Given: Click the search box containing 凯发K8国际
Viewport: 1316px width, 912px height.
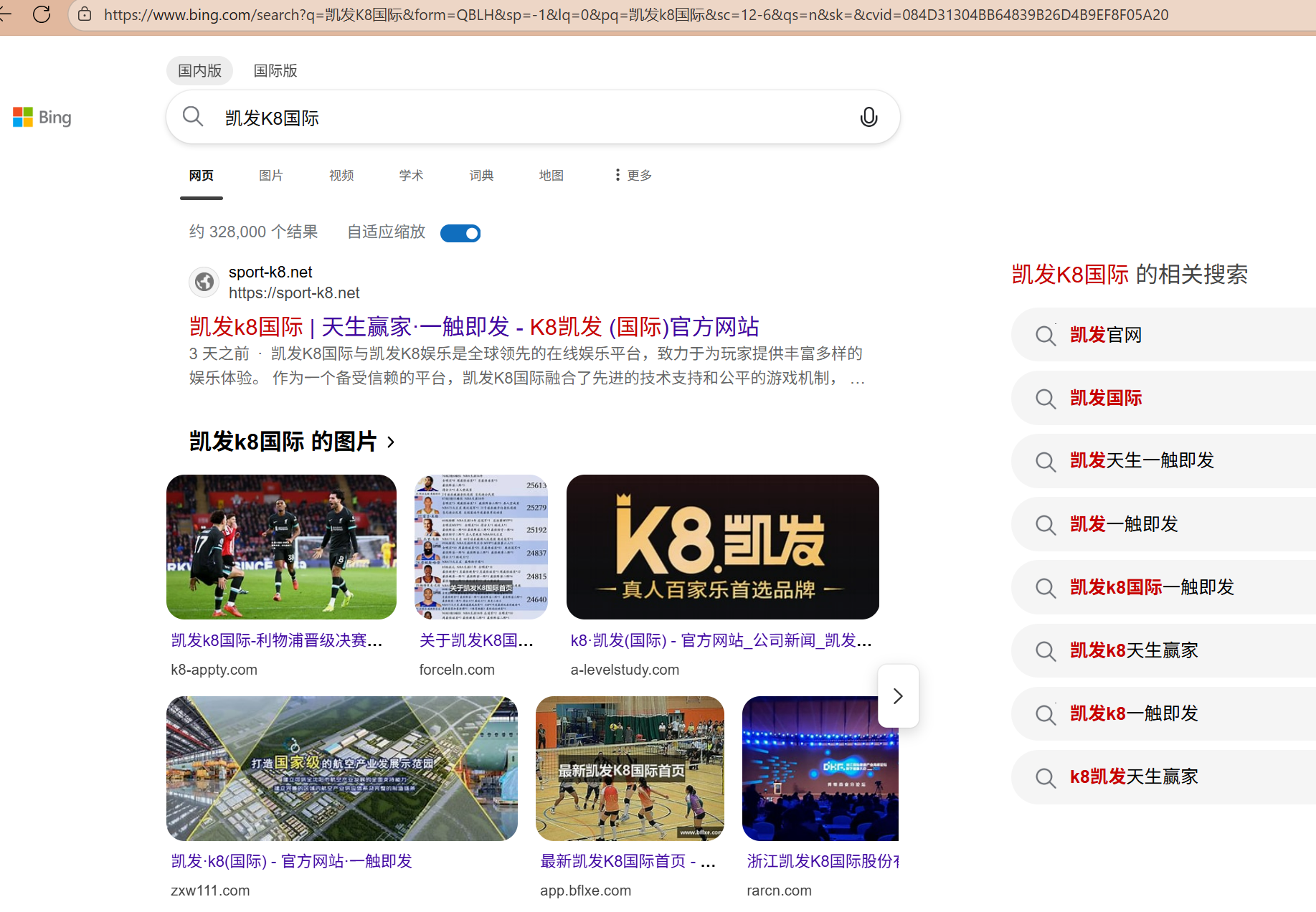Looking at the screenshot, I should [533, 117].
